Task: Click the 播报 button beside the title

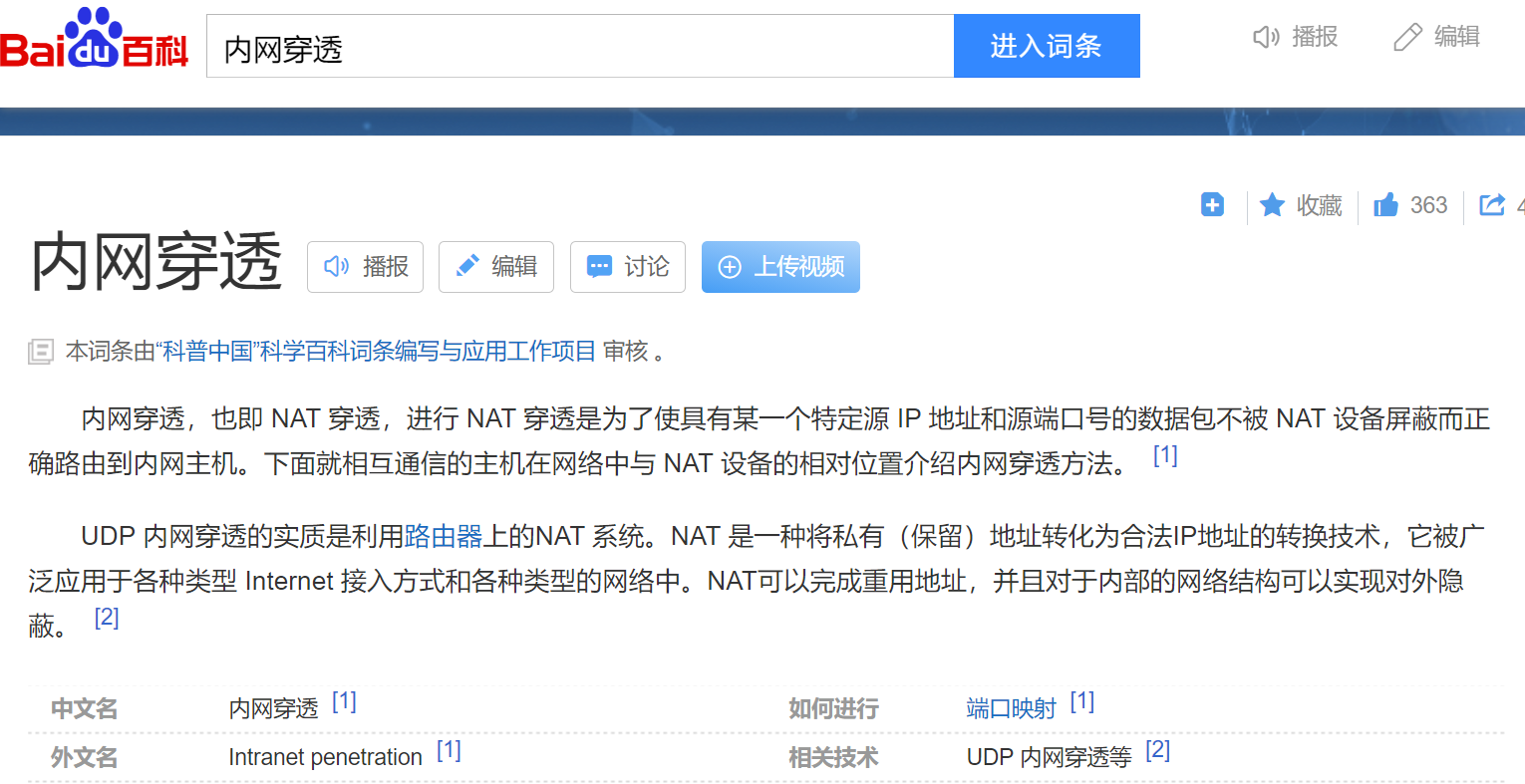Action: tap(365, 267)
